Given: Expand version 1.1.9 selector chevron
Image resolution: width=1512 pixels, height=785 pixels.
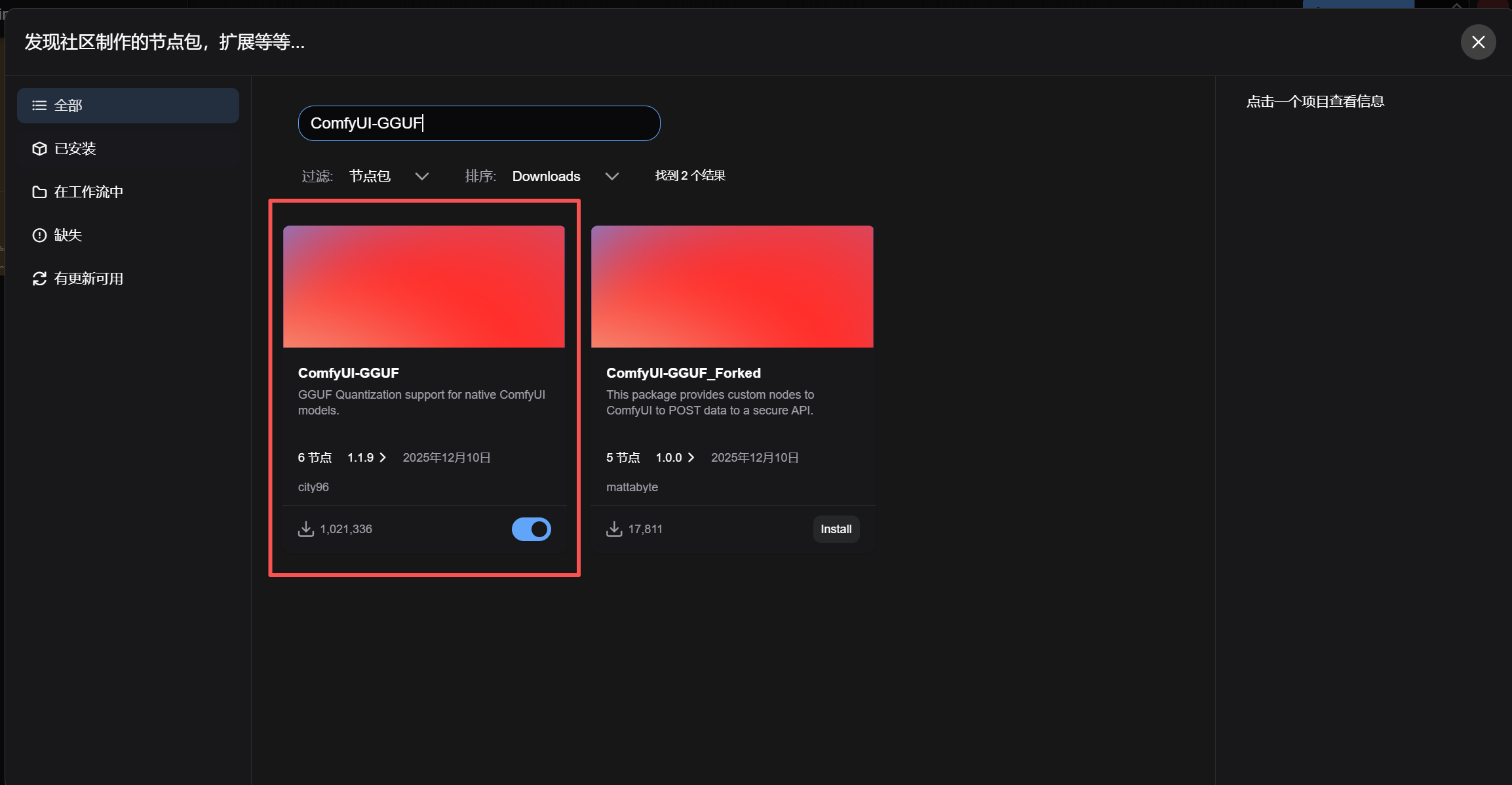Looking at the screenshot, I should (x=383, y=458).
